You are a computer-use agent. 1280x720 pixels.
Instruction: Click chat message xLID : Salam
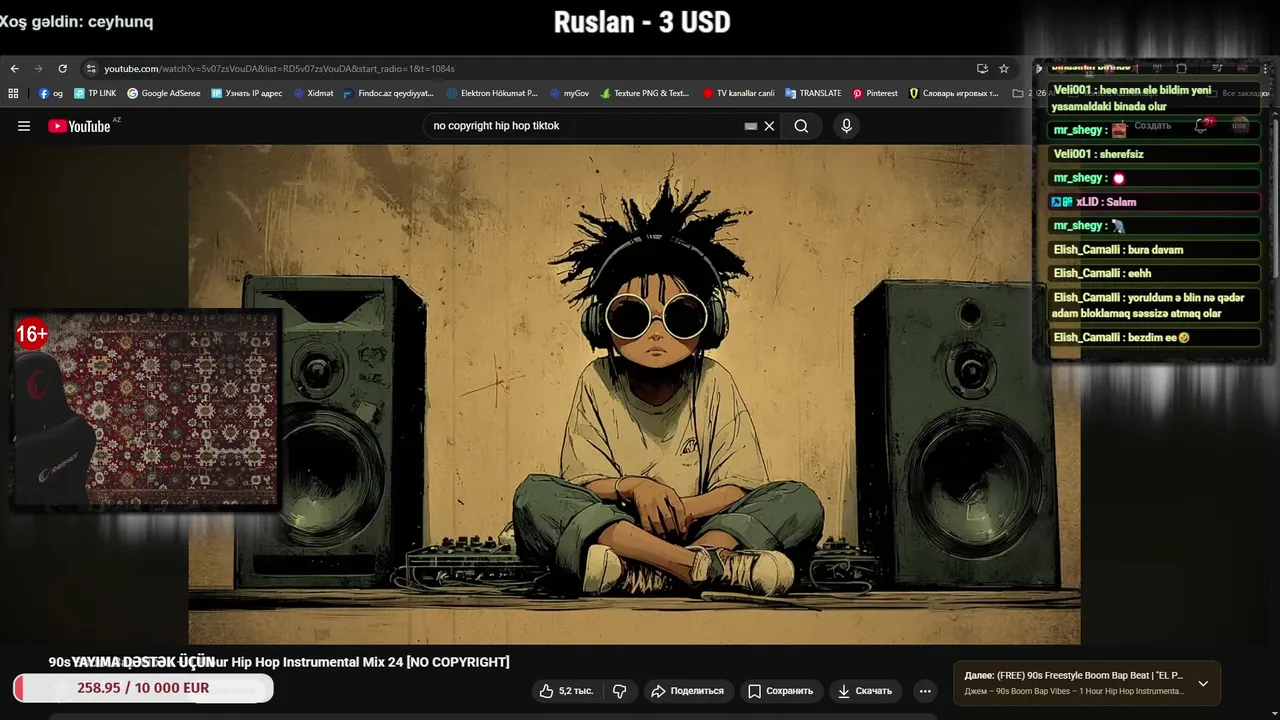pos(1155,202)
